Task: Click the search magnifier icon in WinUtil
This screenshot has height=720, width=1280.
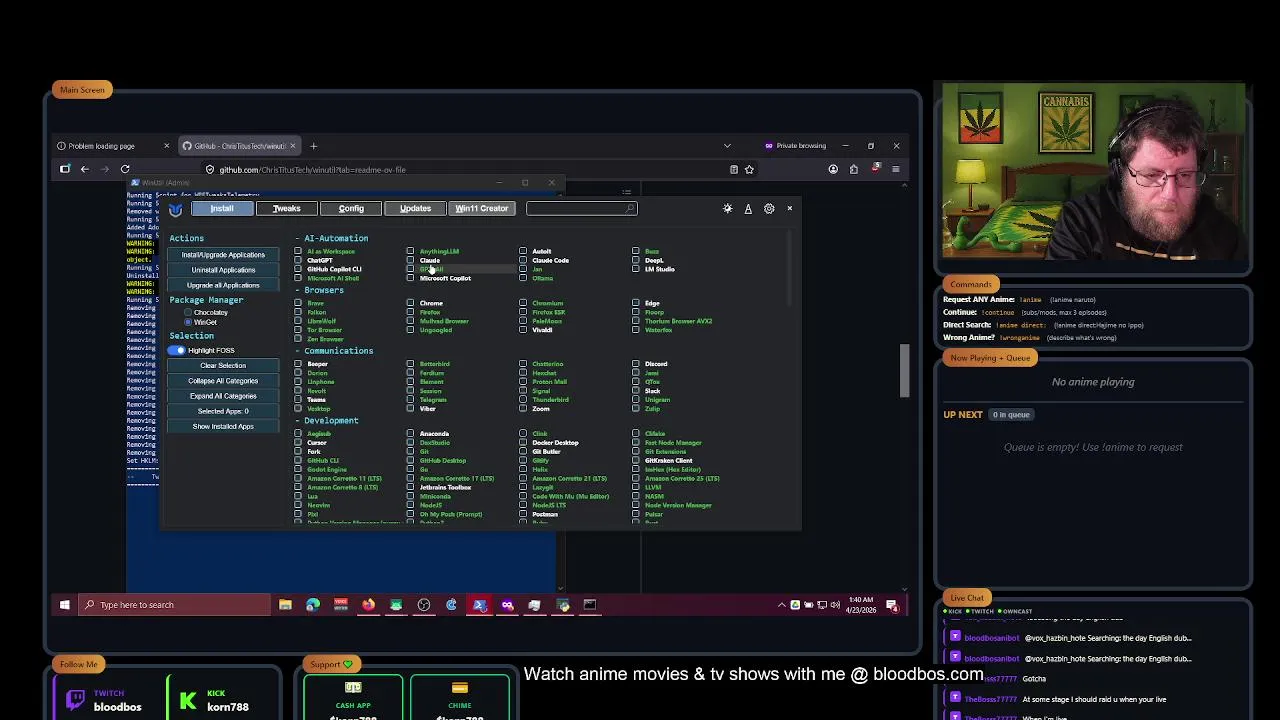Action: tap(629, 208)
